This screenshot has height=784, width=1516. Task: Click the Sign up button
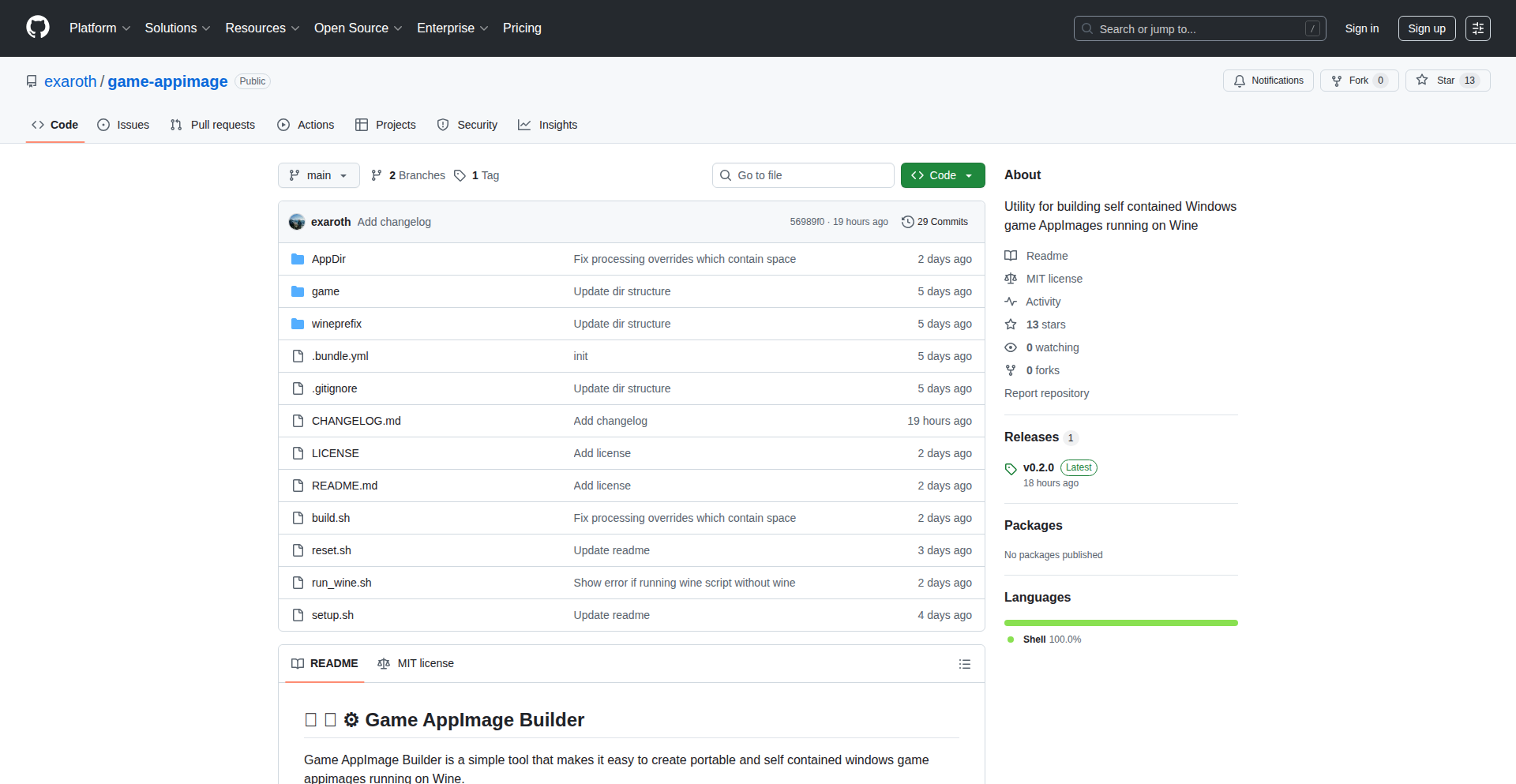pos(1427,28)
